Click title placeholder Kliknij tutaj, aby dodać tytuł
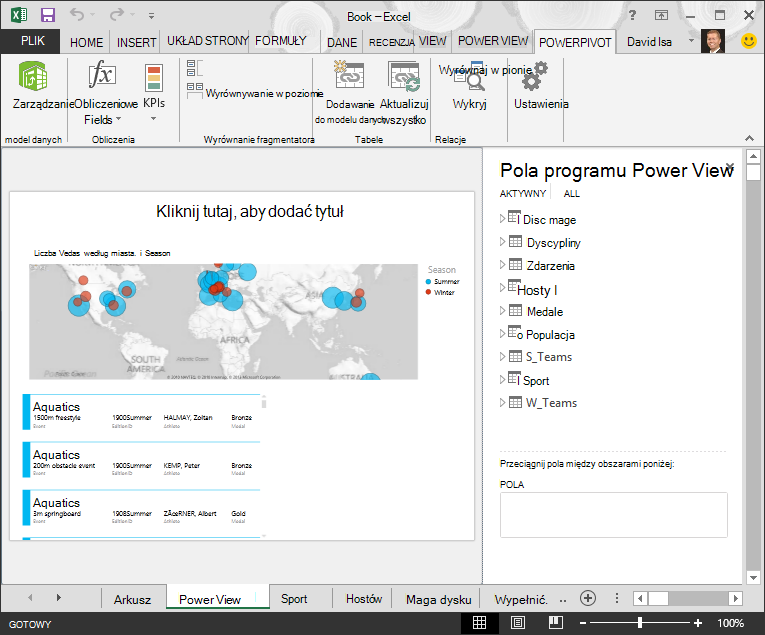The width and height of the screenshot is (765, 635). (250, 212)
